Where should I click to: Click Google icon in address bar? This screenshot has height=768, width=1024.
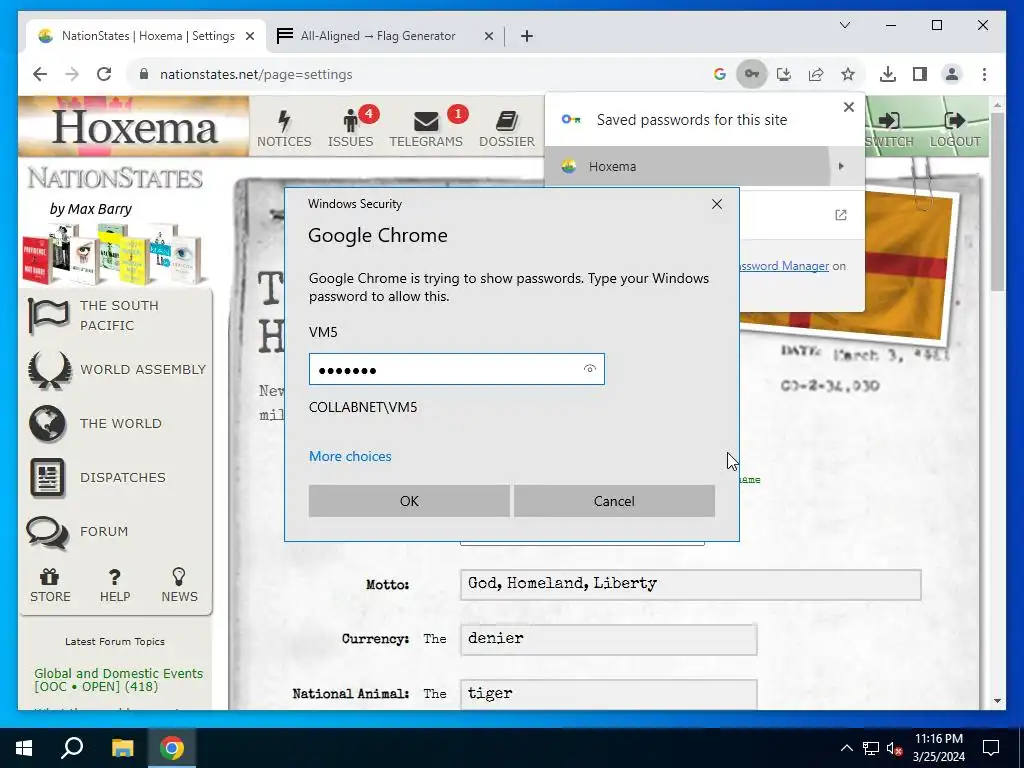720,74
